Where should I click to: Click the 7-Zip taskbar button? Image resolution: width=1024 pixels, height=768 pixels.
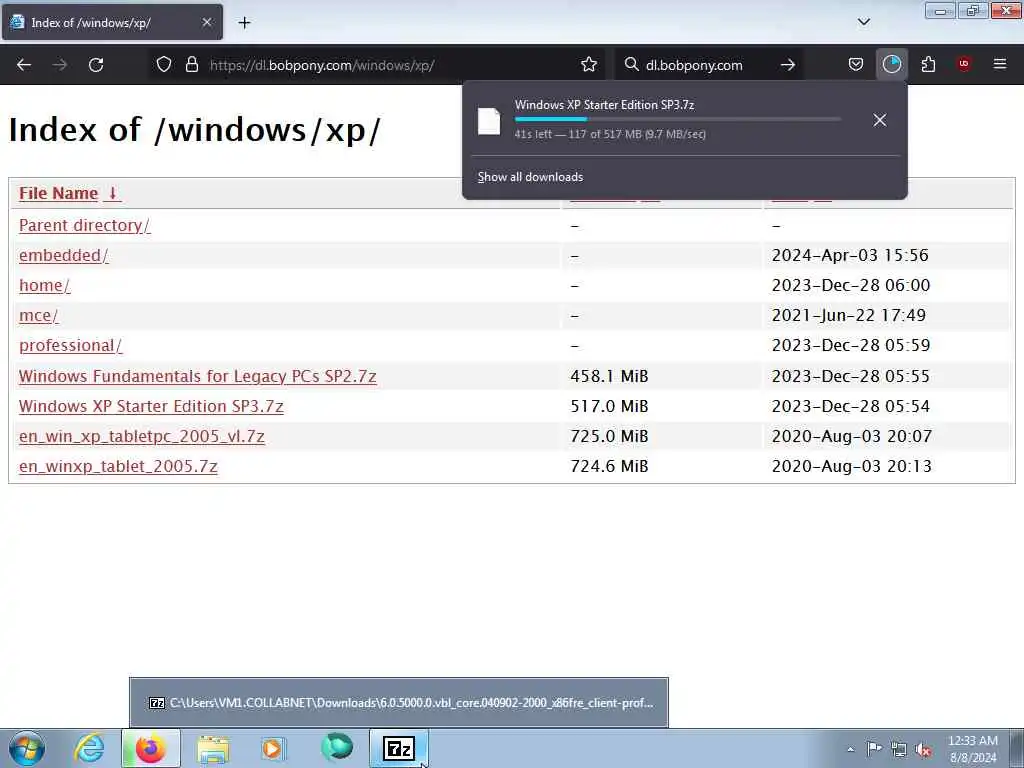point(399,748)
